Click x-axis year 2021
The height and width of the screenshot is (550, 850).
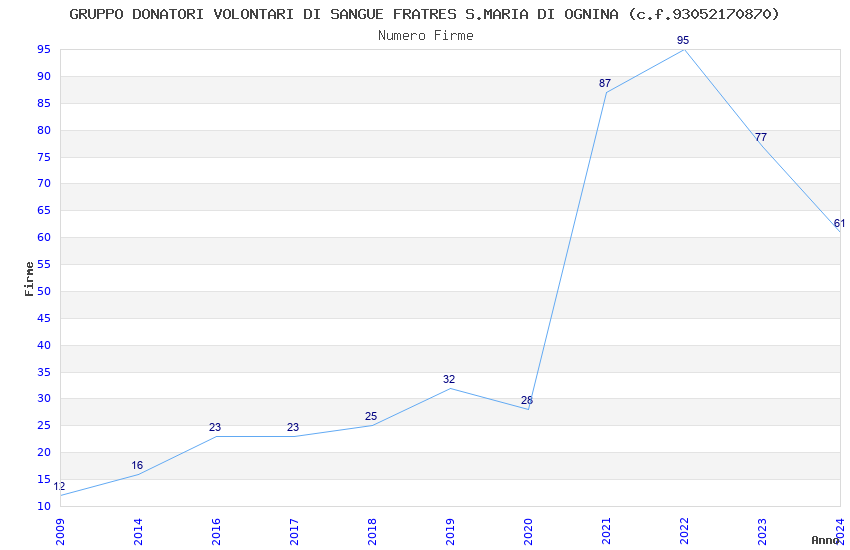[606, 532]
